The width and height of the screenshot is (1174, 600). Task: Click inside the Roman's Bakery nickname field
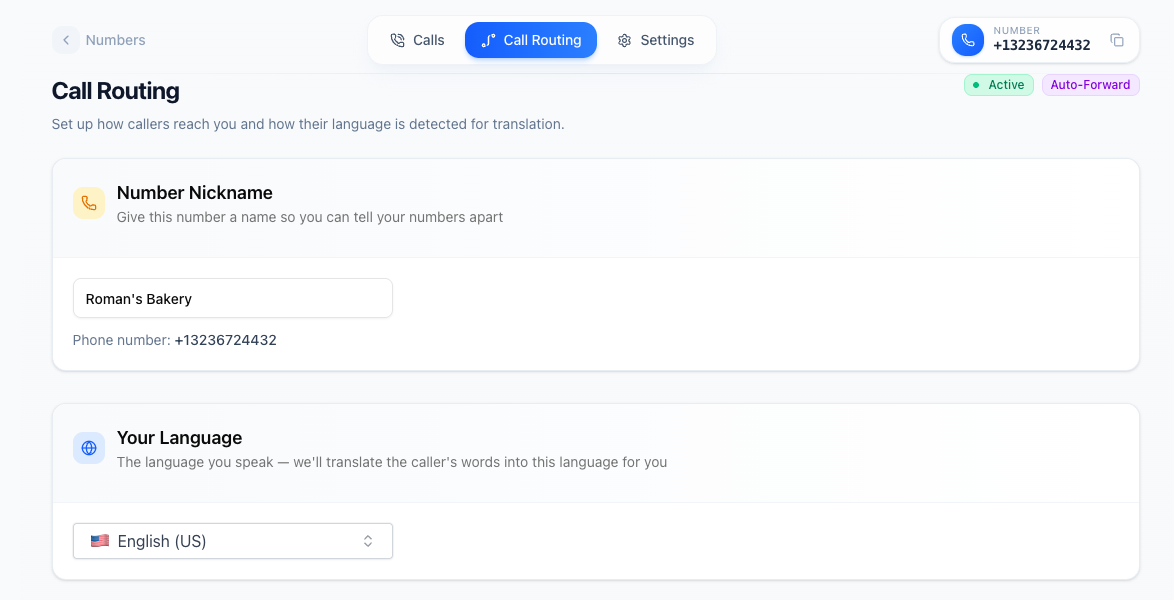pos(232,298)
